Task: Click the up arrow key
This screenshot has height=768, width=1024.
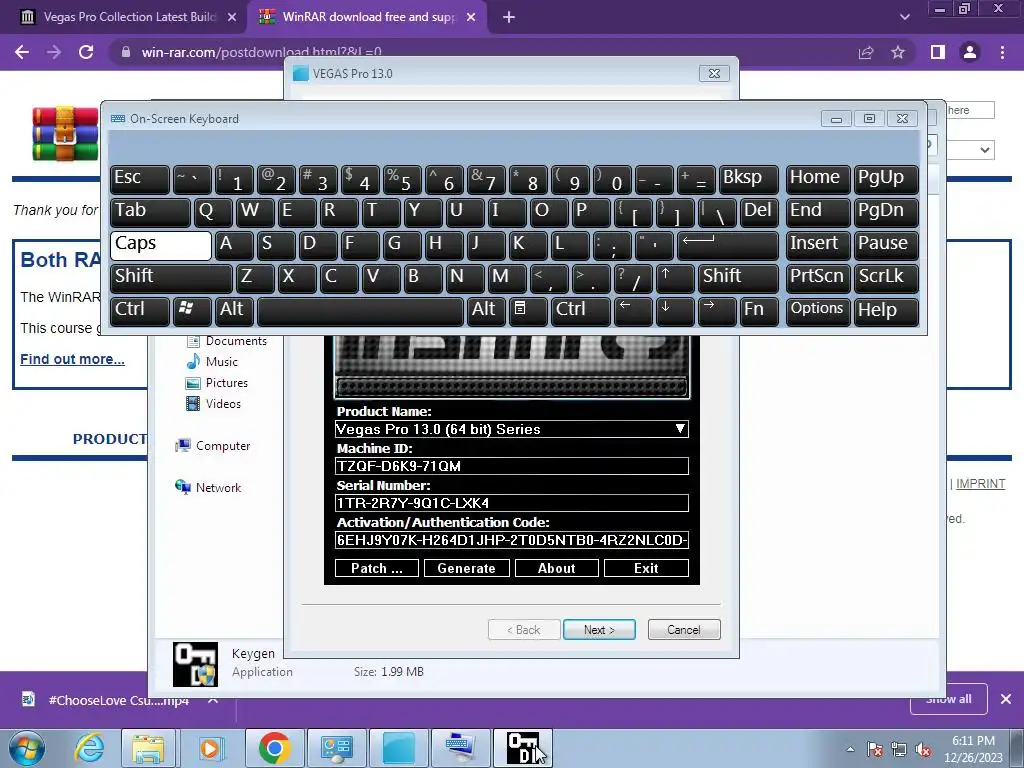Action: coord(675,278)
